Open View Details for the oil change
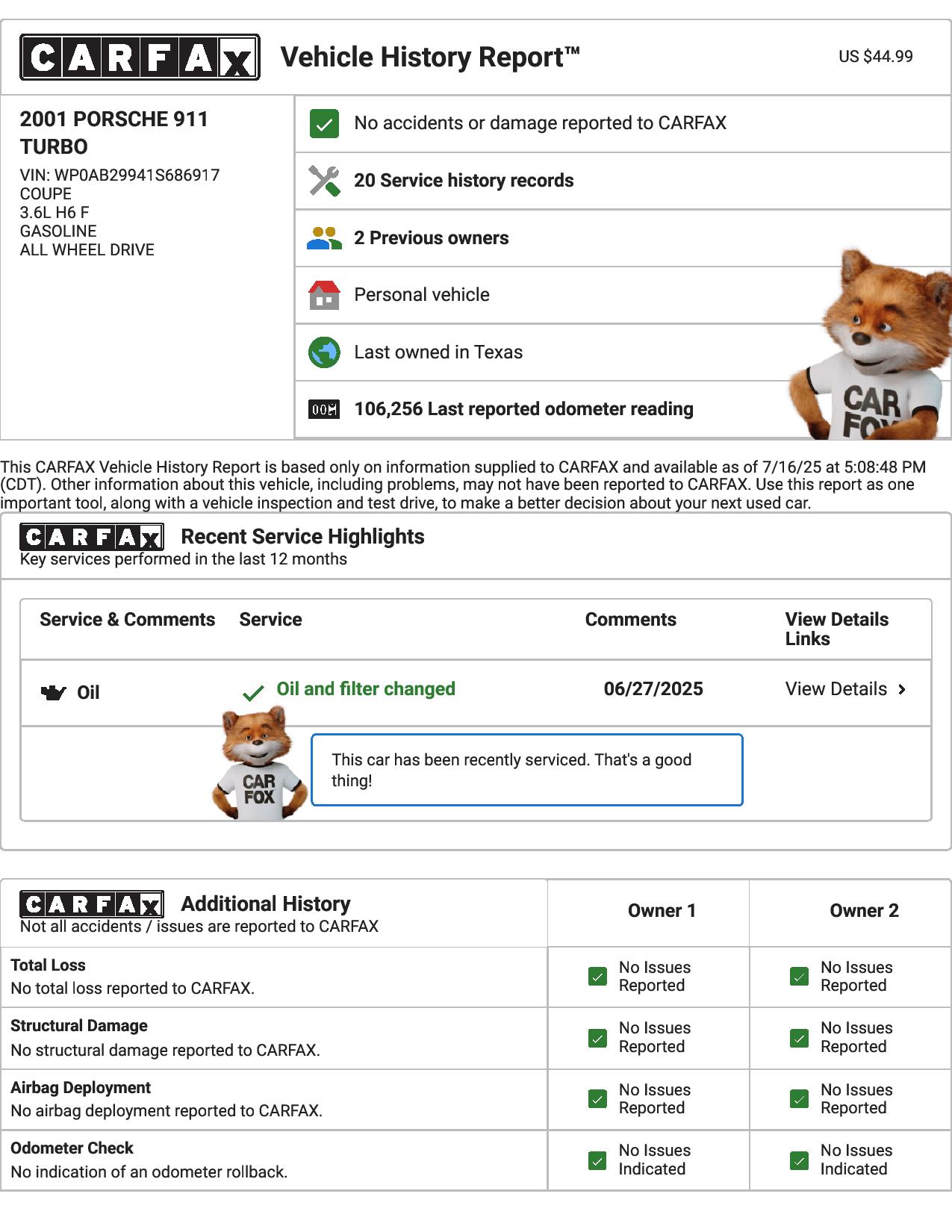 pyautogui.click(x=836, y=689)
